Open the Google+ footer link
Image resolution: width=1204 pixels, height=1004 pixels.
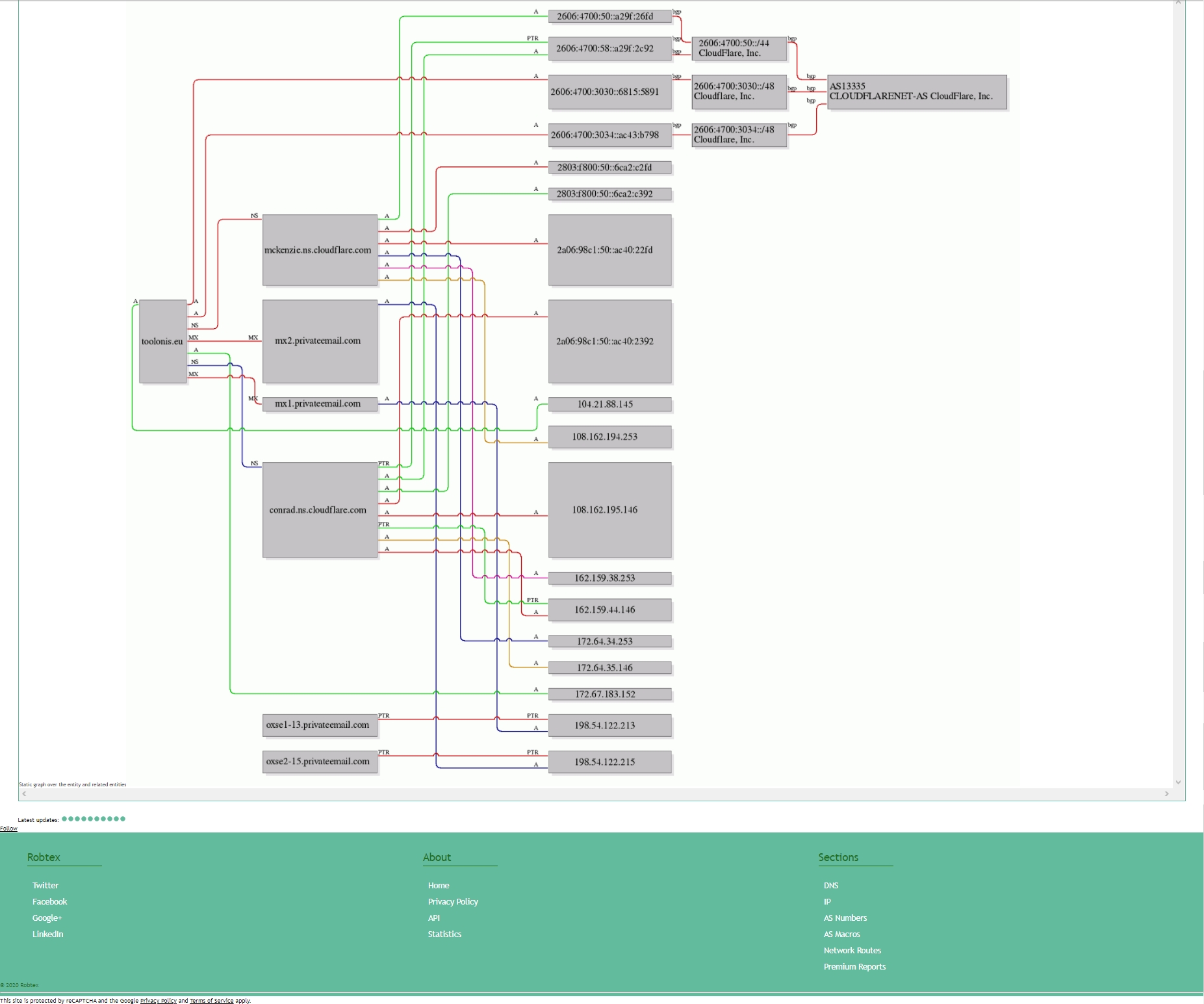pos(47,918)
